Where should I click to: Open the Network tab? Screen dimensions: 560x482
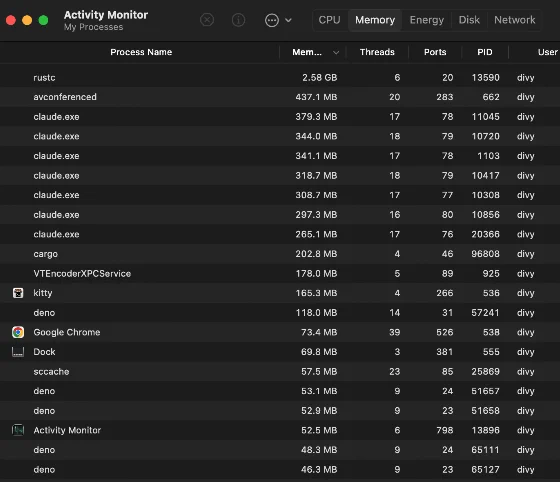(x=515, y=20)
